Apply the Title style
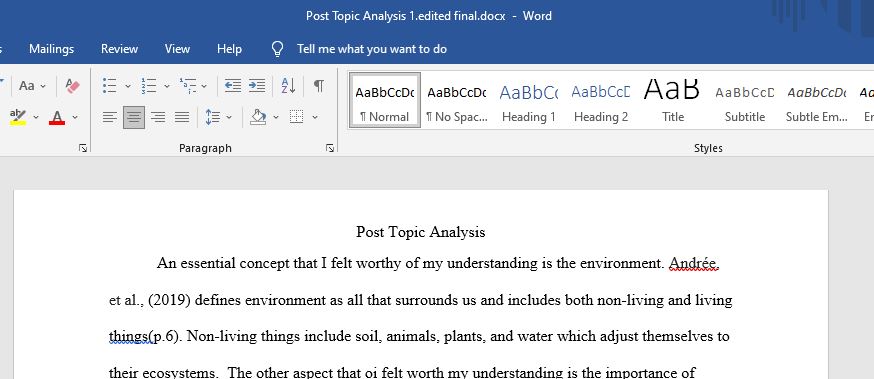 [673, 101]
